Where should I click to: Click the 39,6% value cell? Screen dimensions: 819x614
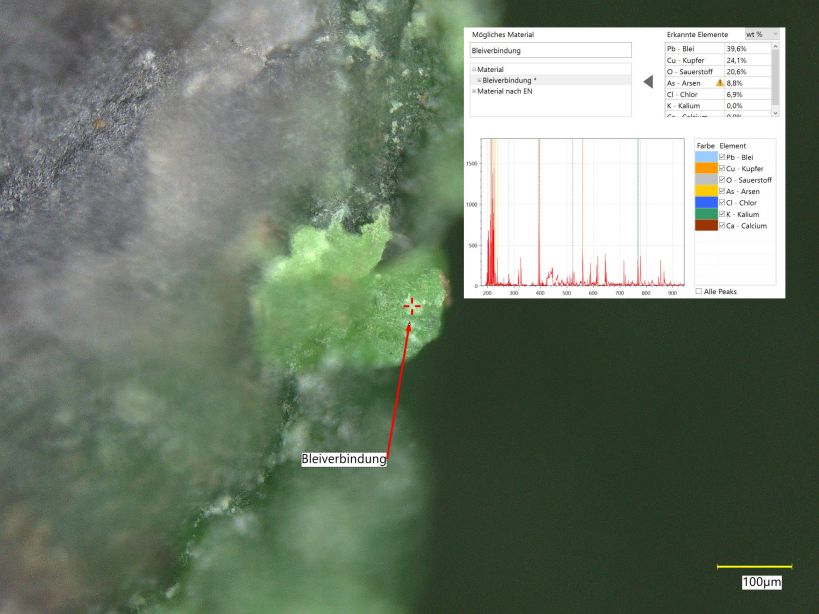pyautogui.click(x=748, y=49)
